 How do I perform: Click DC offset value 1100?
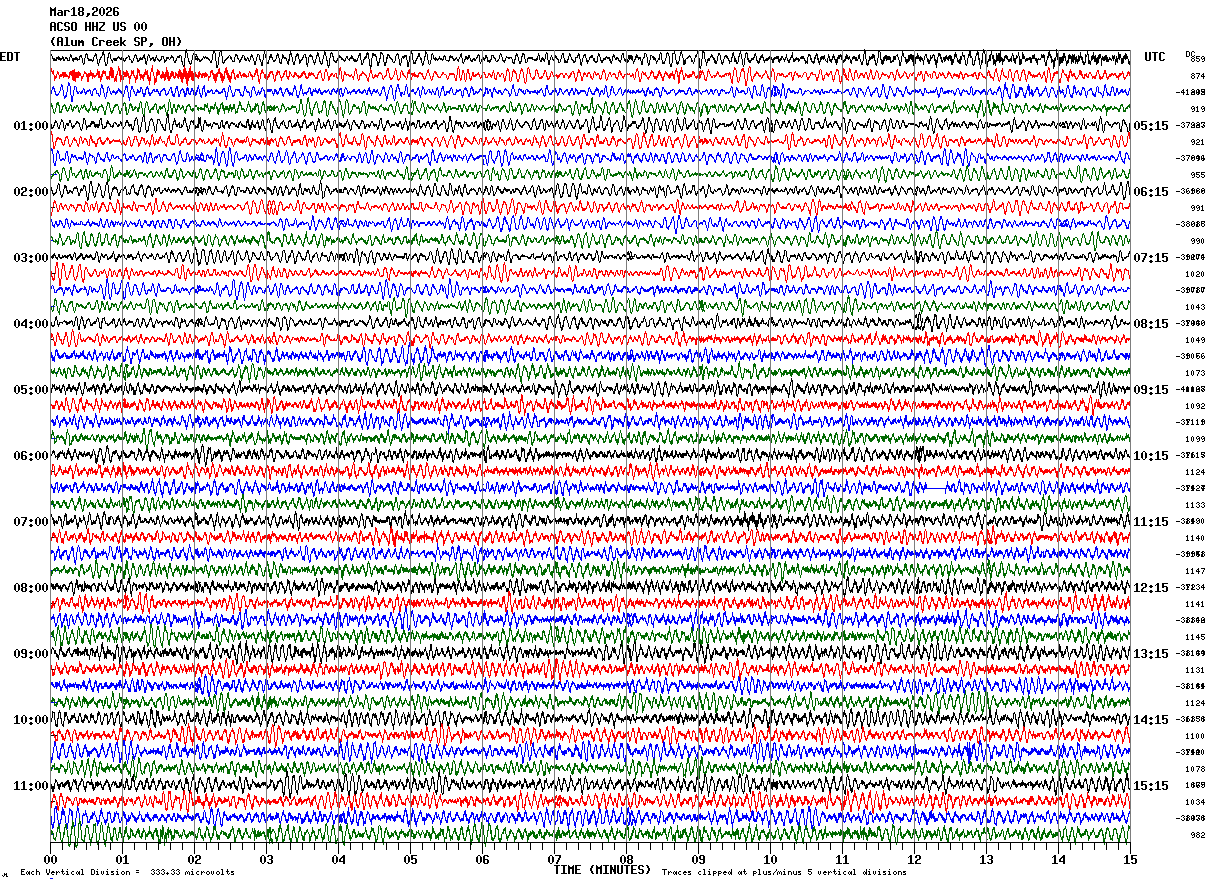click(x=1195, y=736)
